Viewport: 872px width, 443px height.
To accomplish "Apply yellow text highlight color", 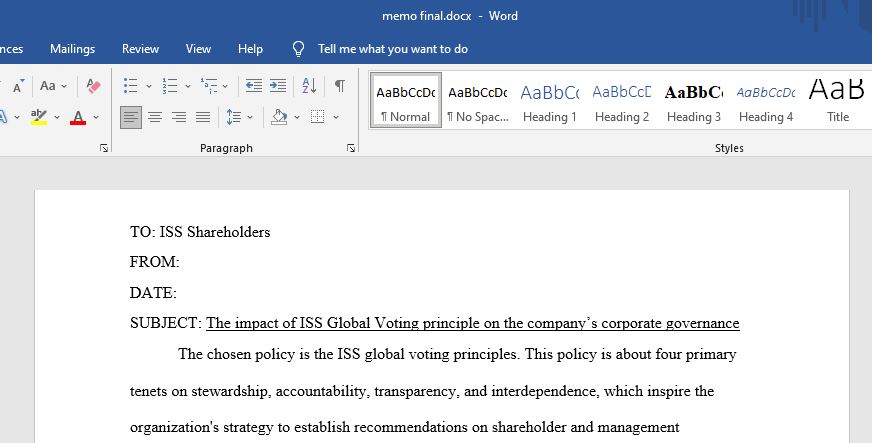I will [39, 117].
